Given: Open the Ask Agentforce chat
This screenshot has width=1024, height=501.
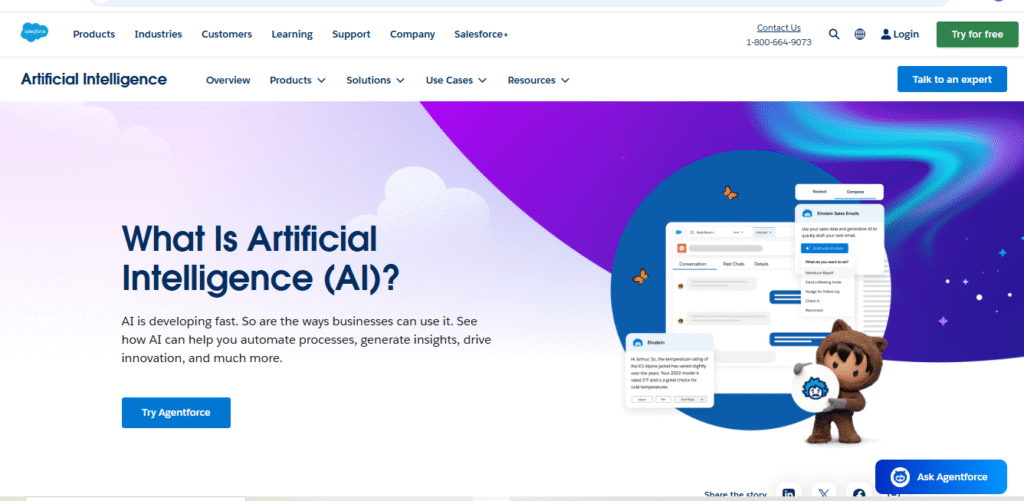Looking at the screenshot, I should [x=941, y=477].
